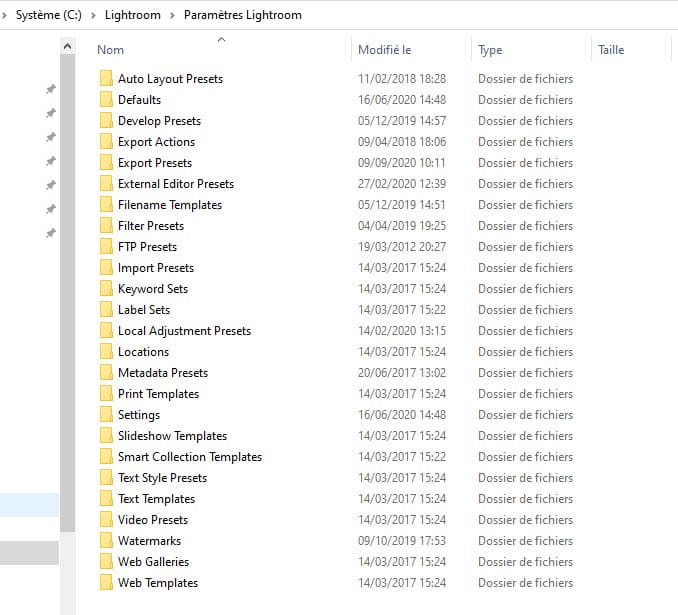
Task: Click the Smart Collection Templates folder icon
Action: (x=106, y=456)
